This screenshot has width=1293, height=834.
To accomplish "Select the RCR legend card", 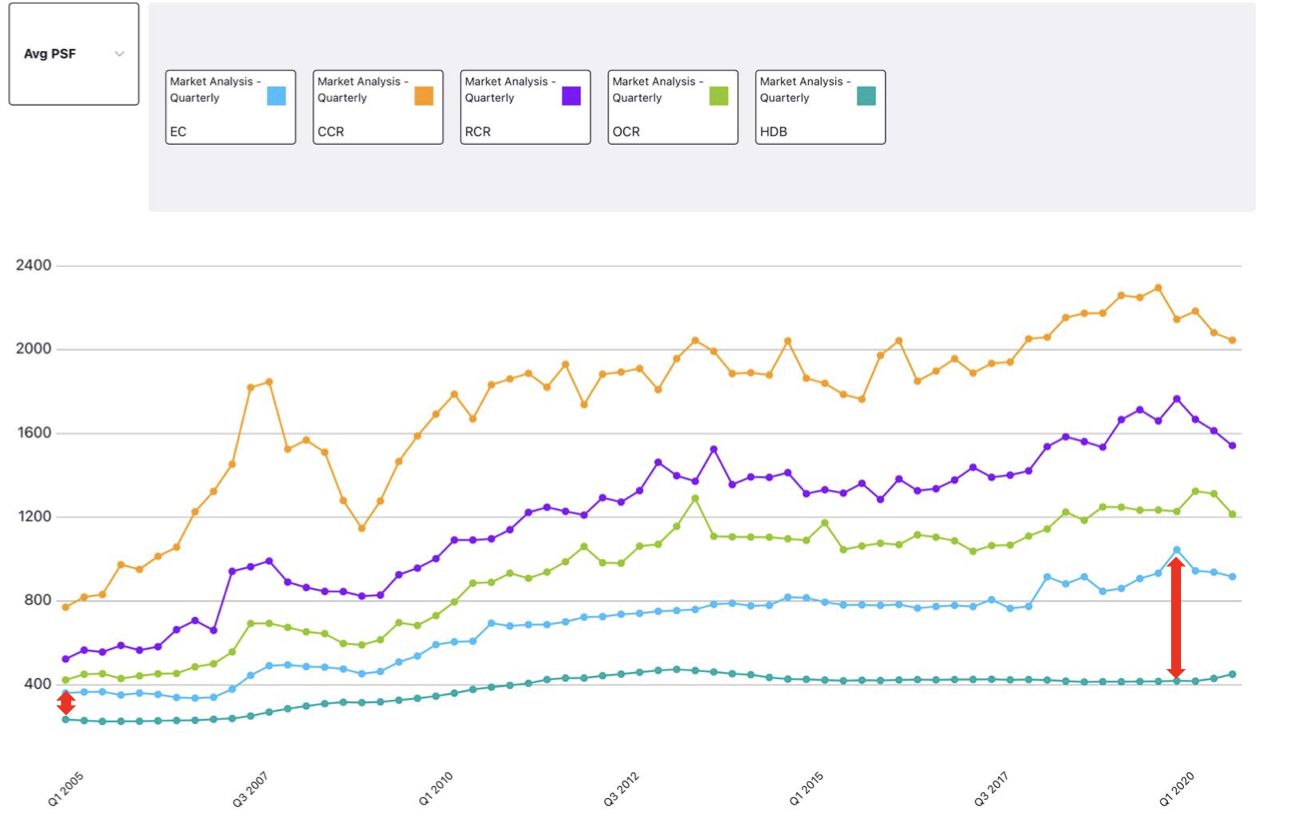I will click(x=525, y=106).
